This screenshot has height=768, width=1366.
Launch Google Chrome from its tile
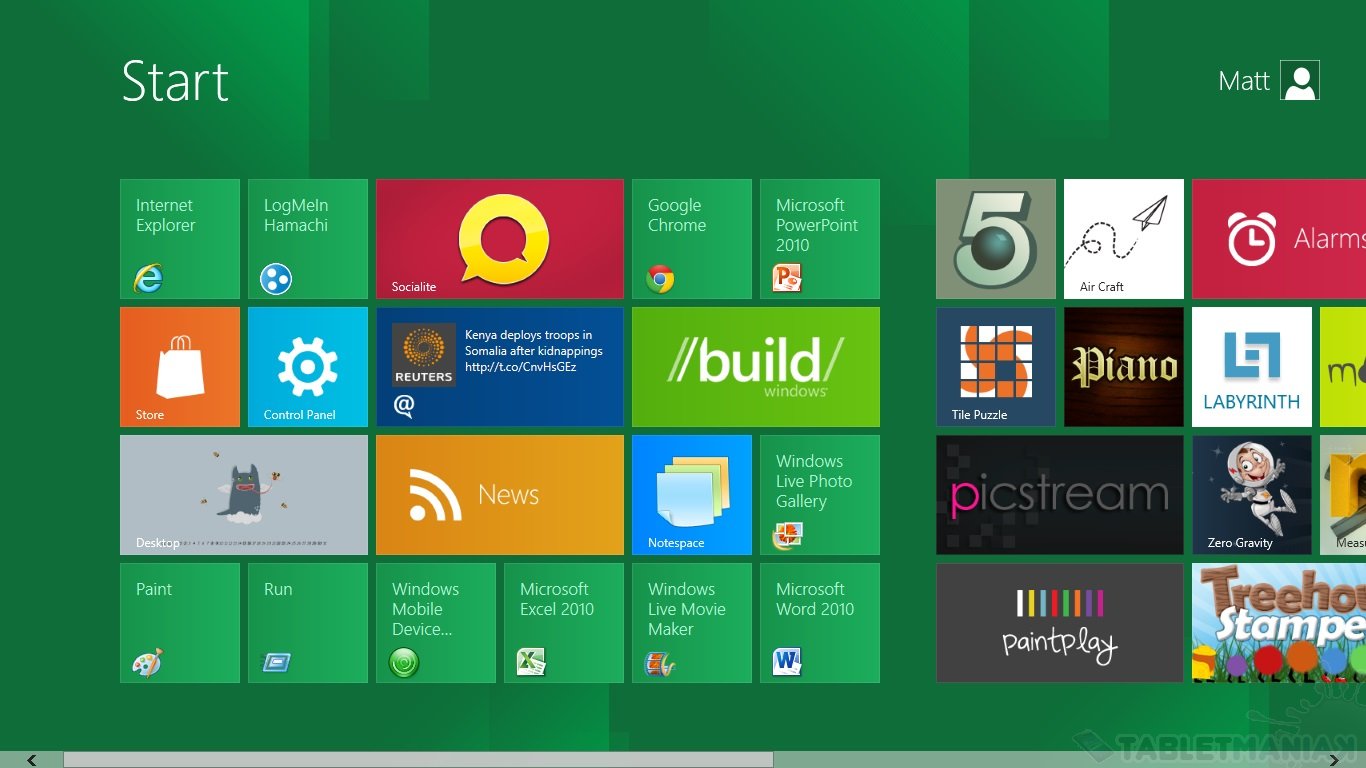pos(692,239)
